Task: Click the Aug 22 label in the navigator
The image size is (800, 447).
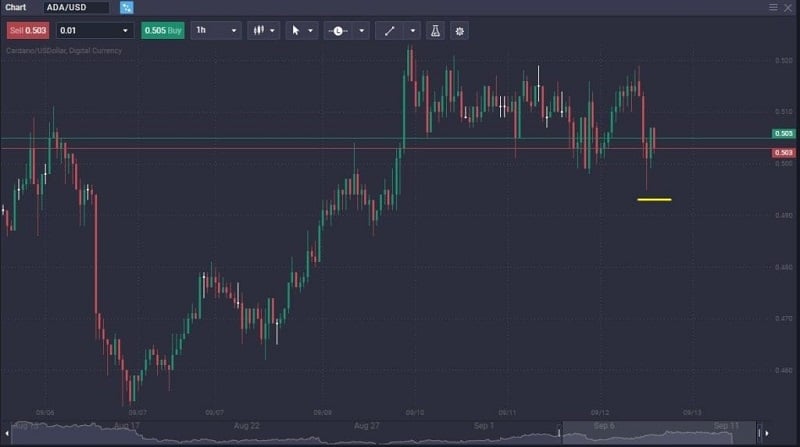Action: pyautogui.click(x=246, y=426)
